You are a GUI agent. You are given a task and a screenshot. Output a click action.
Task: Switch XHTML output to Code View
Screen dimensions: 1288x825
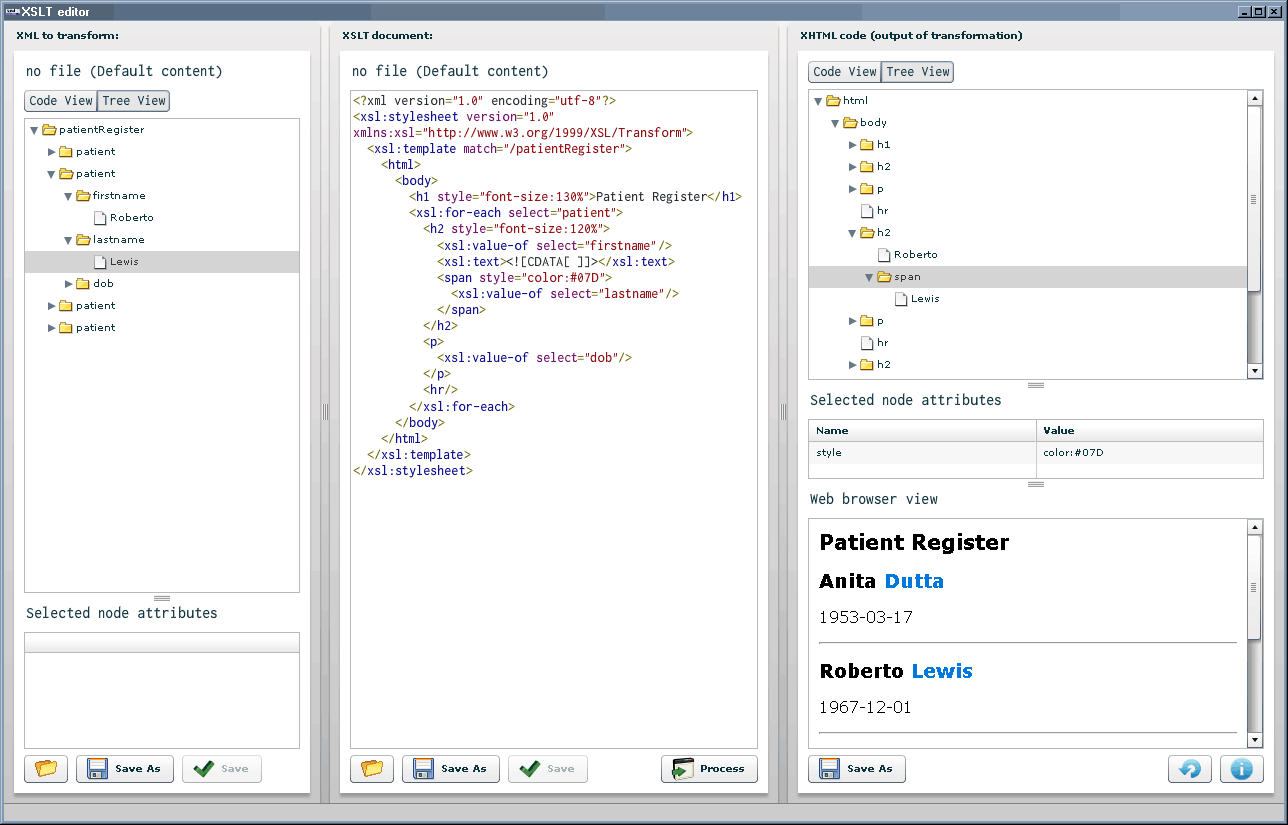(845, 72)
